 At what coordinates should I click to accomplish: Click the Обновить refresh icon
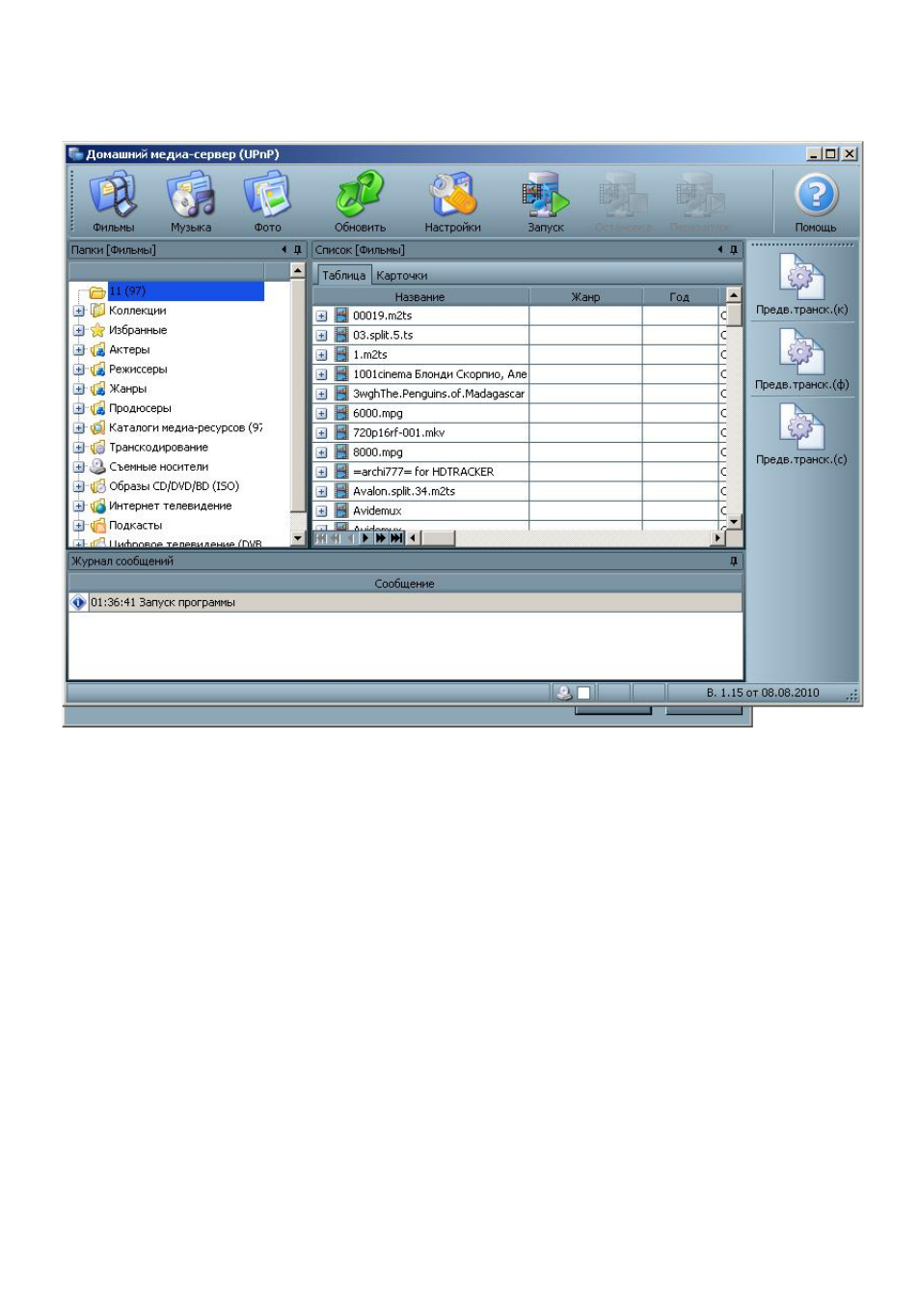click(x=360, y=193)
